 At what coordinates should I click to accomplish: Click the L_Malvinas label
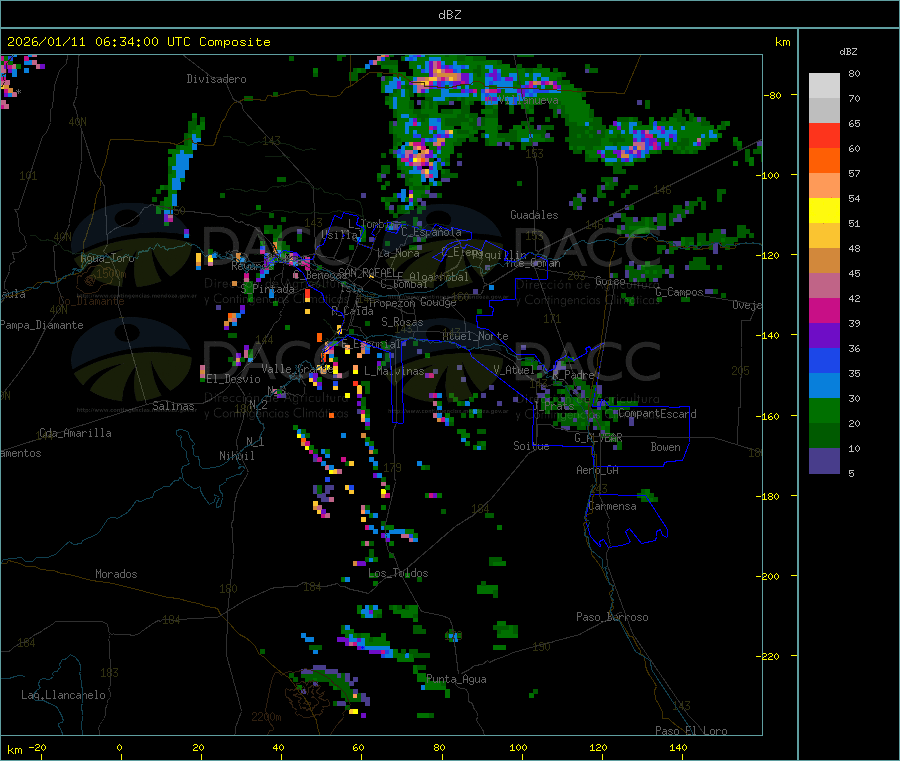coord(394,371)
